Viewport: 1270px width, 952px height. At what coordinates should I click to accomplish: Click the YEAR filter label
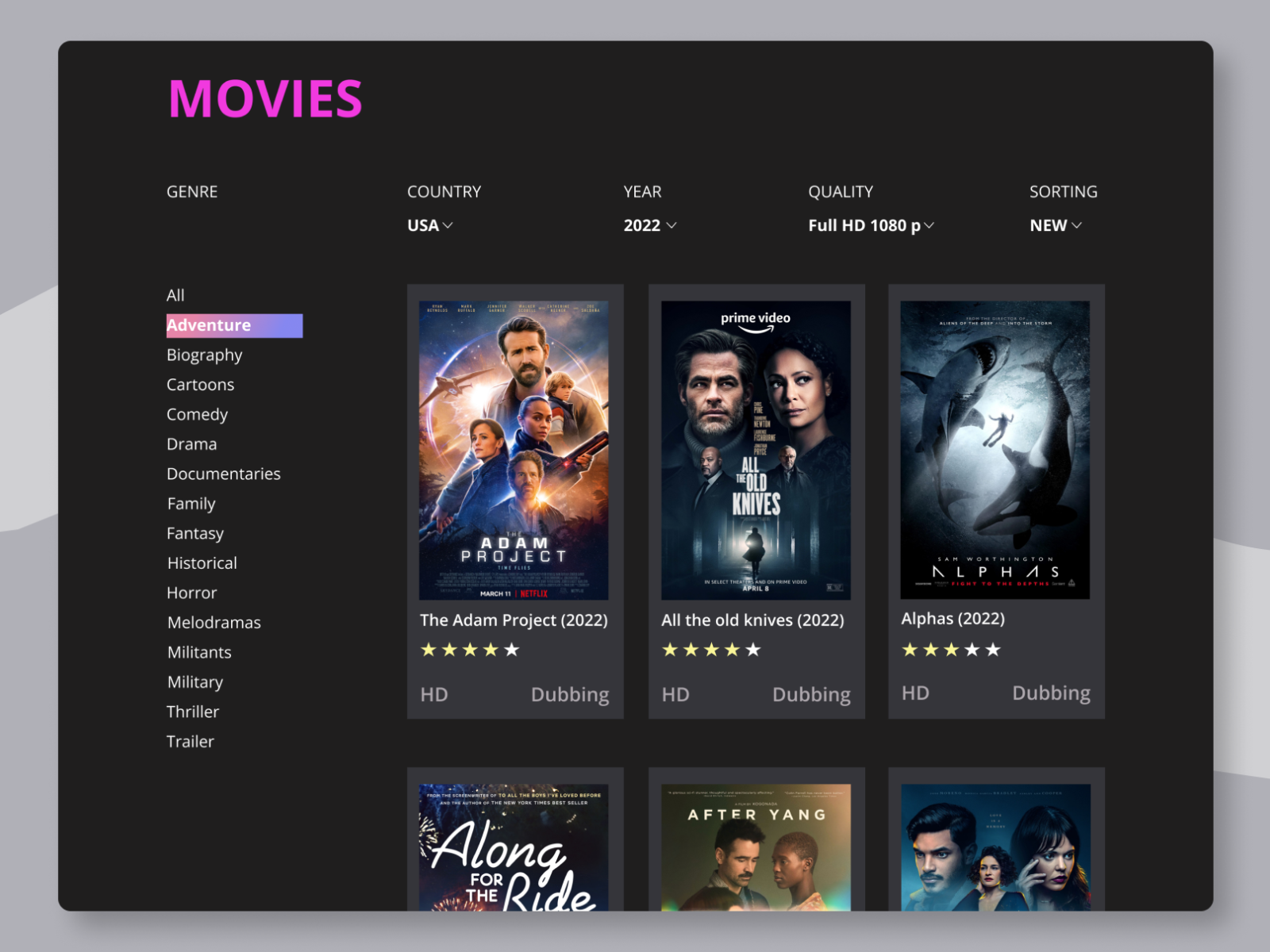tap(642, 192)
